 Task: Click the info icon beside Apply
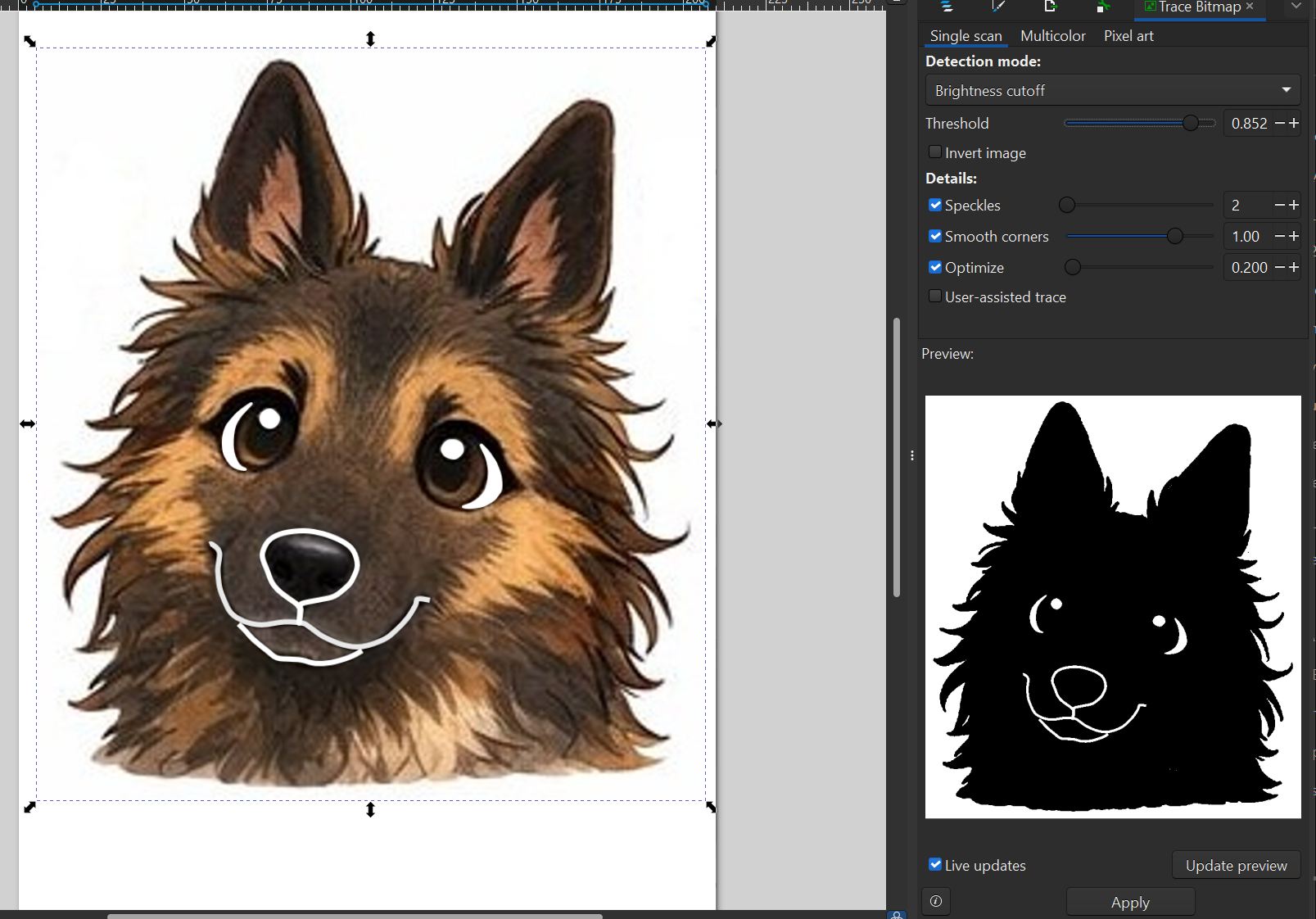(x=936, y=901)
